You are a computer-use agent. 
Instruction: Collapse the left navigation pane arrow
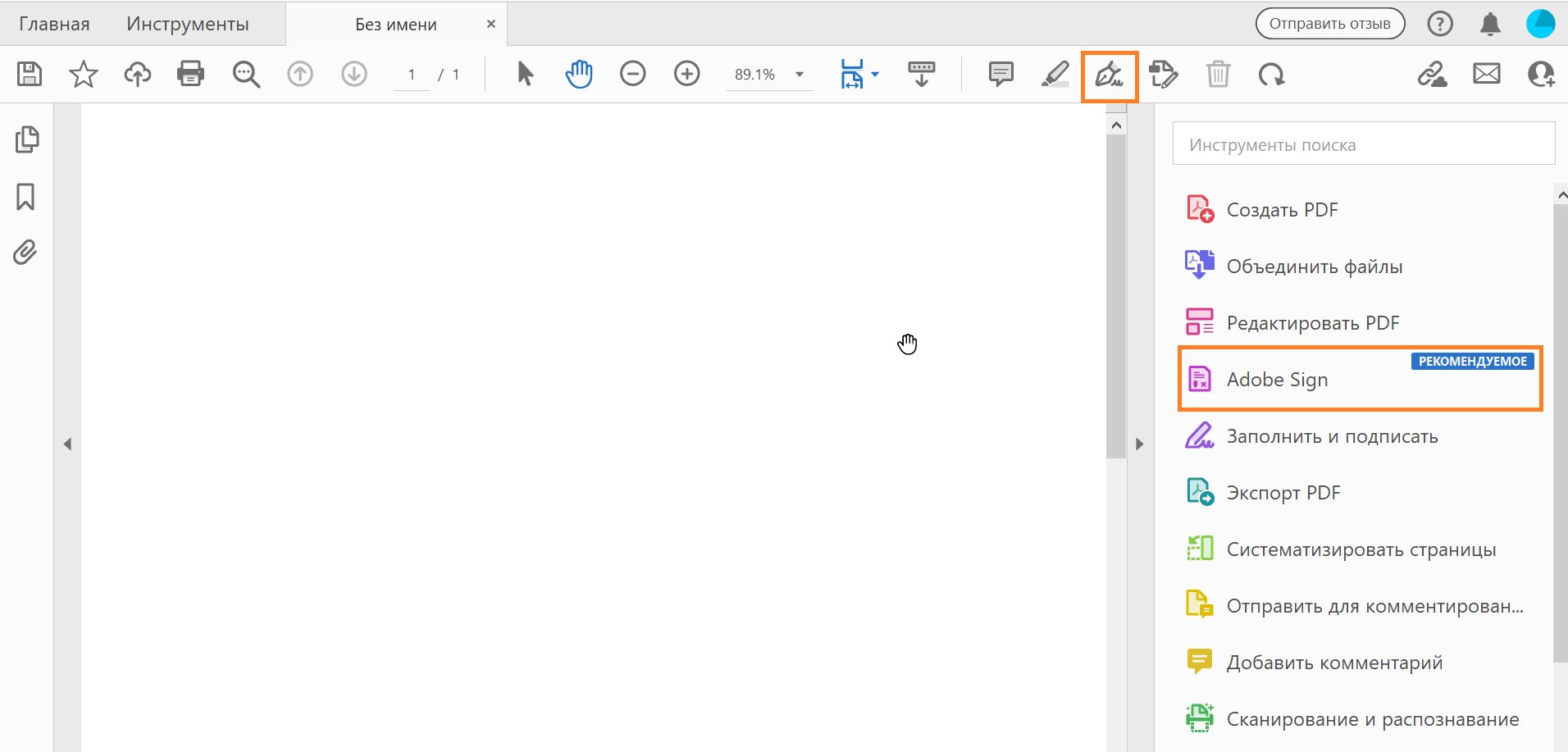67,444
